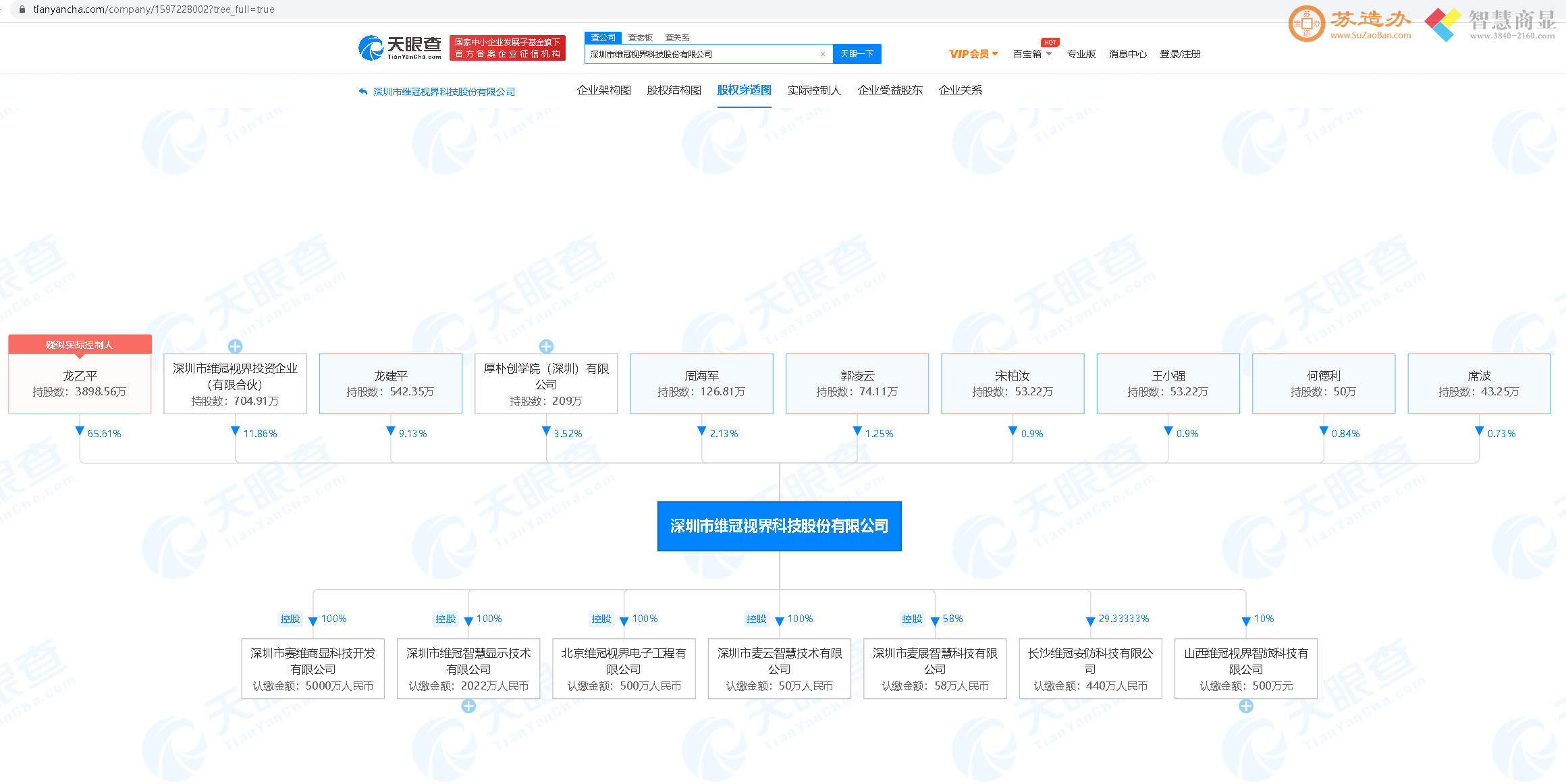Switch to 查关系 search tab
The image size is (1566, 784).
coord(677,38)
